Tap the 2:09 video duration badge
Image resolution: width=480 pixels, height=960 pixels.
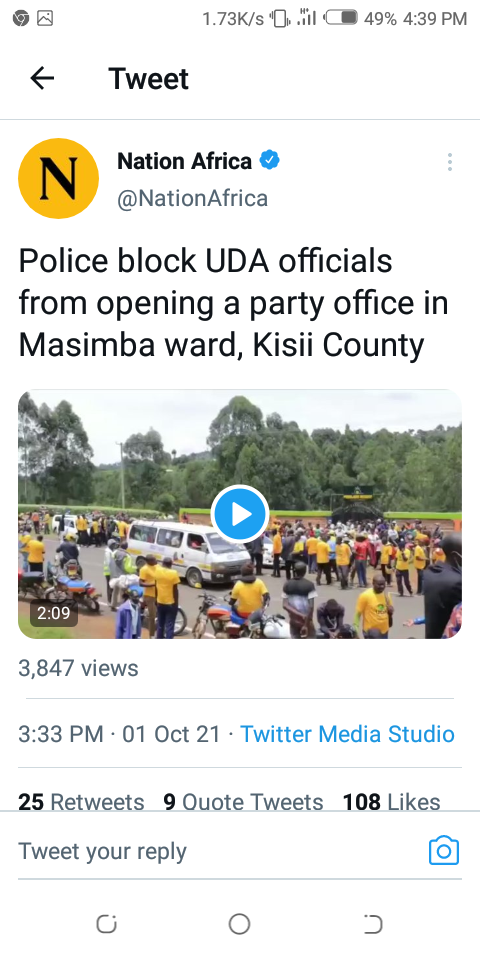click(54, 613)
